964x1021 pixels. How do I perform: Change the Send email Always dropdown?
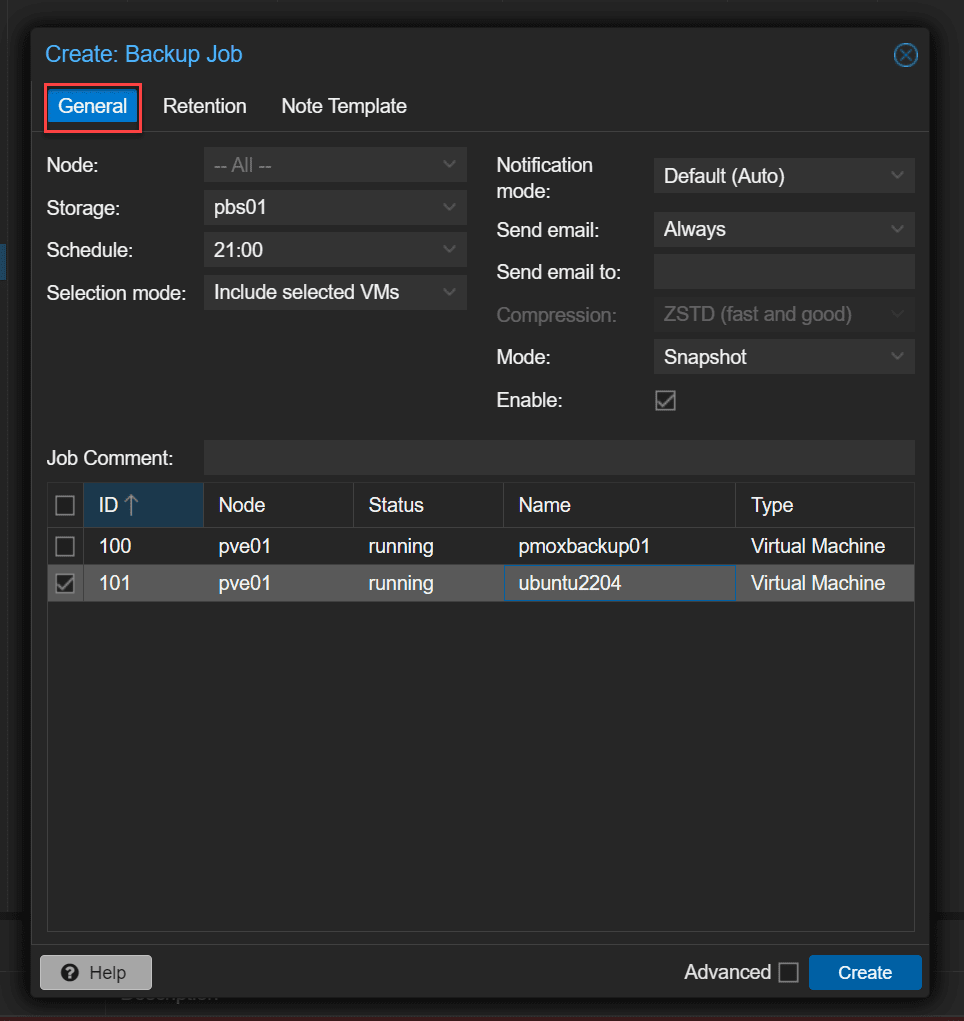point(783,229)
